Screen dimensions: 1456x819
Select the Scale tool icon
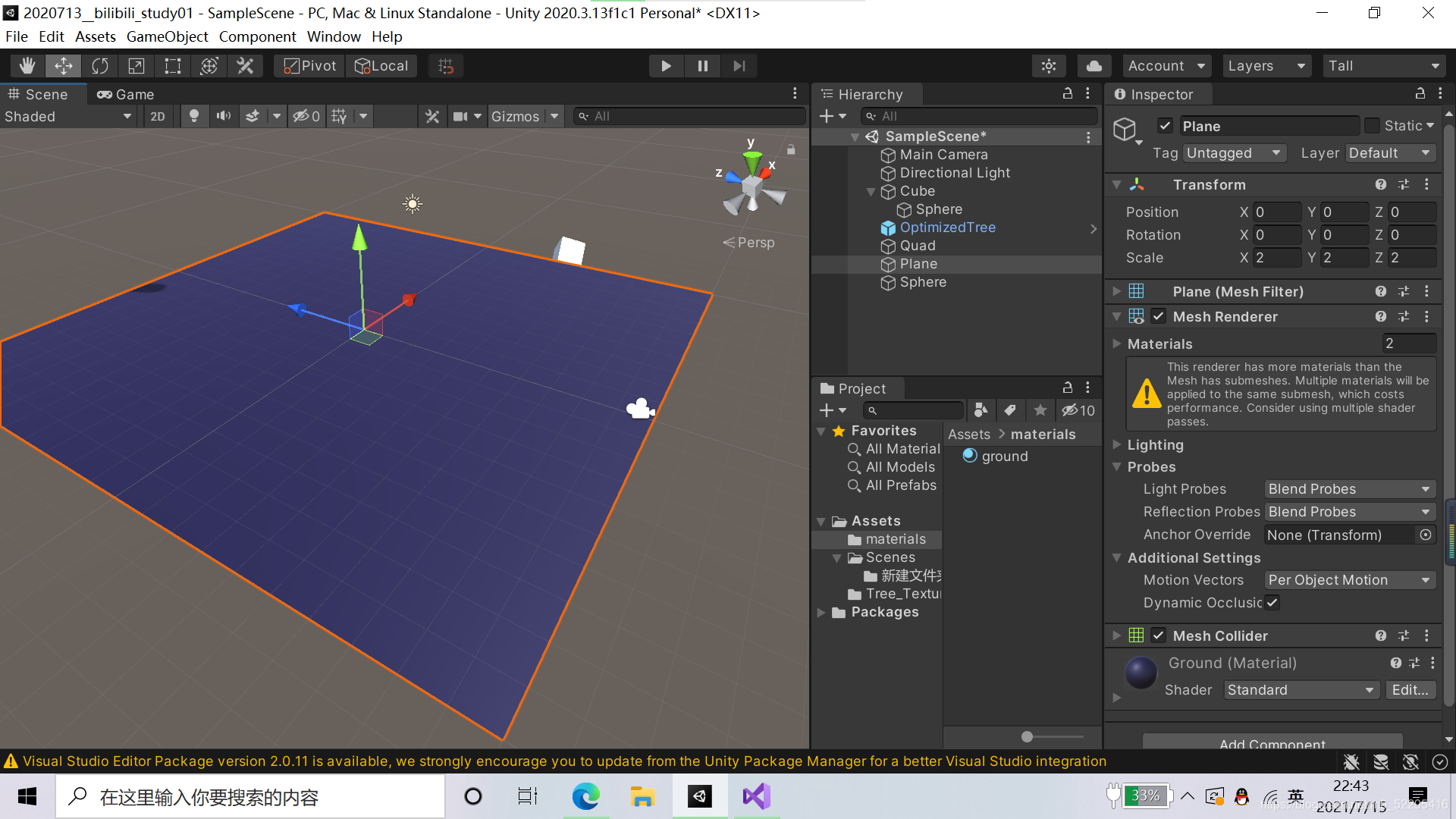tap(135, 65)
